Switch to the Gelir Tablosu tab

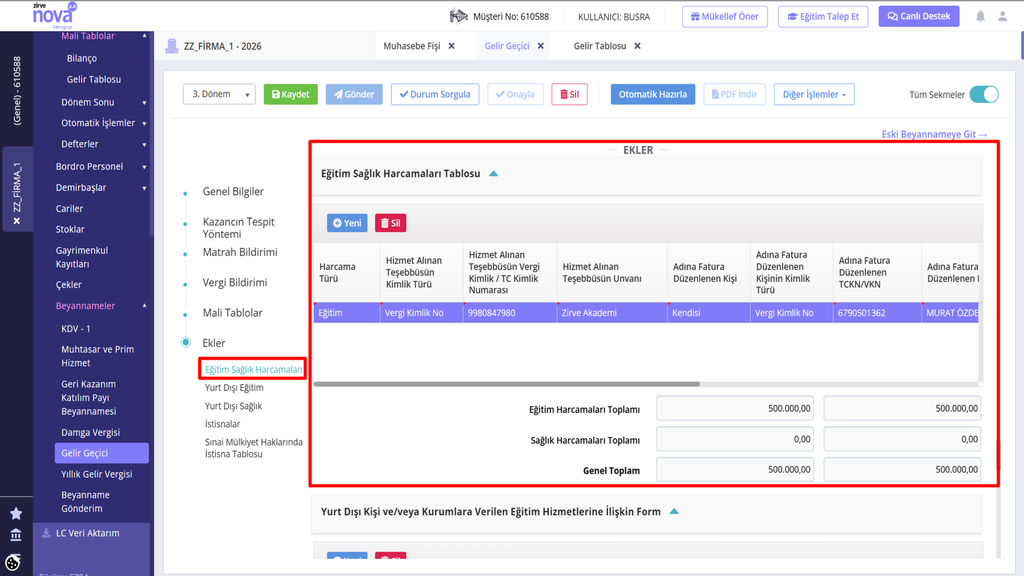(x=600, y=46)
